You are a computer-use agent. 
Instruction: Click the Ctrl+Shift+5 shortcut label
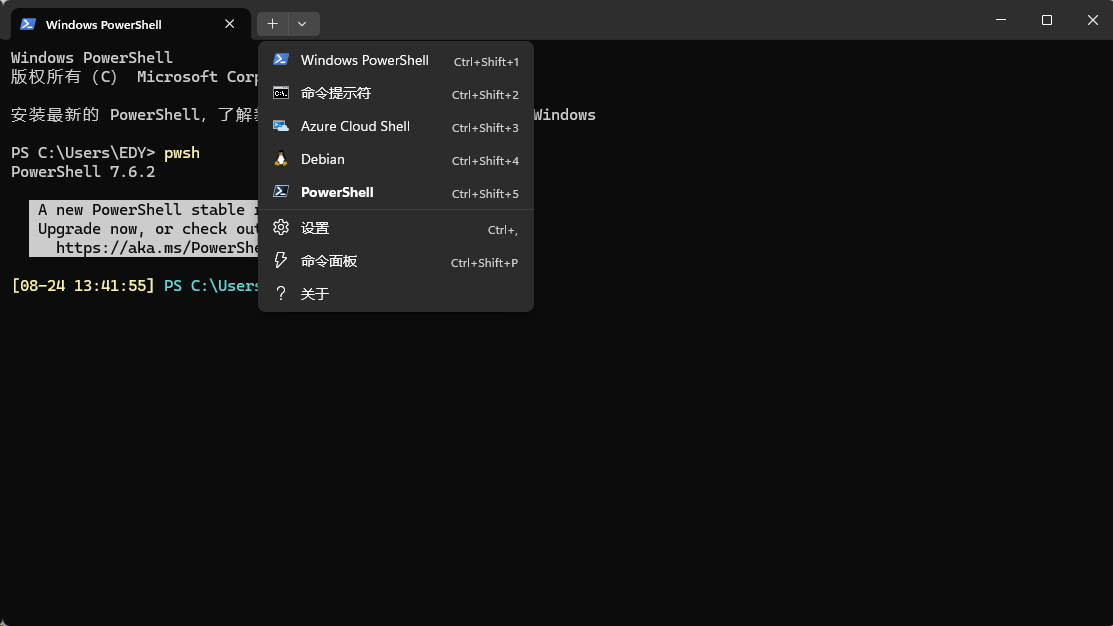pyautogui.click(x=486, y=194)
